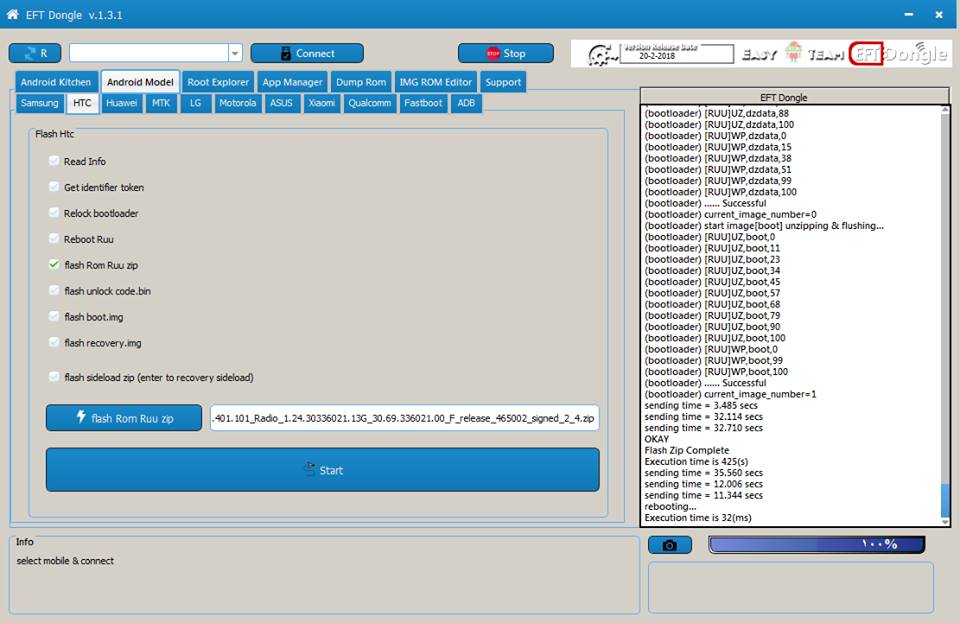Enable flash sideload zip checkbox

pos(54,377)
